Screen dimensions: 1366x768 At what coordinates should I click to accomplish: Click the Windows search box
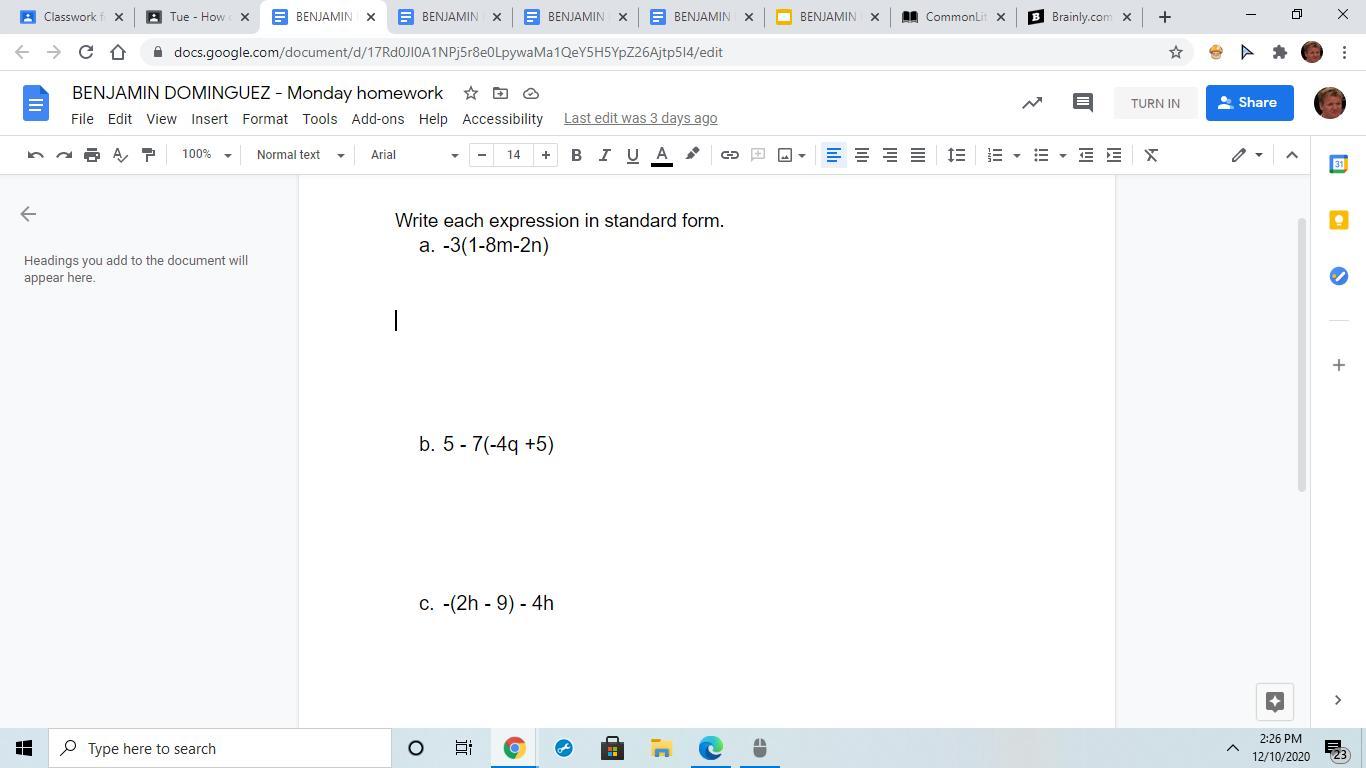[x=220, y=748]
